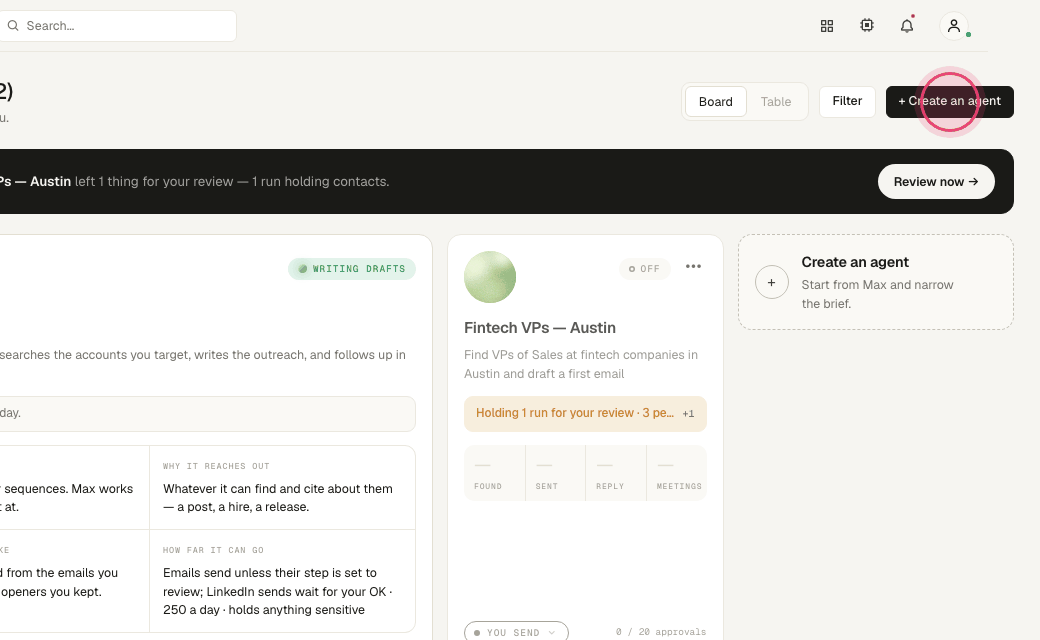
Task: Click banner text 'left 1 thing for your review'
Action: [154, 182]
